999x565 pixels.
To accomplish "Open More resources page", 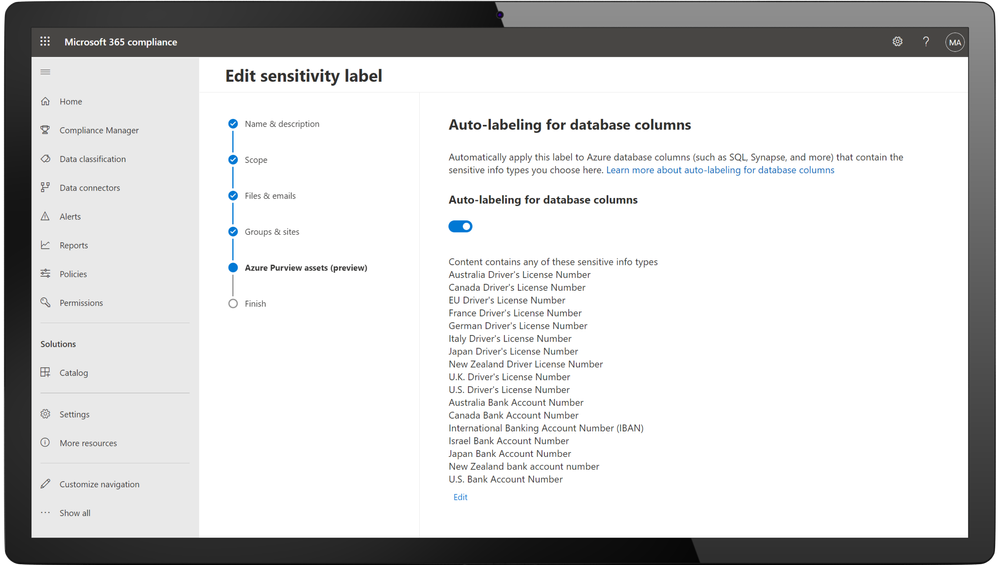I will (x=88, y=443).
